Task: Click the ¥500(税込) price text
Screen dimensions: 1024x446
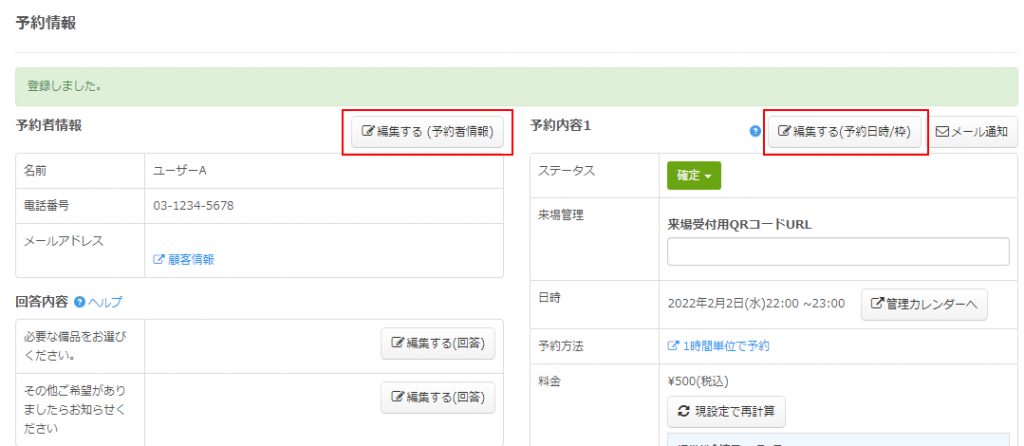Action: (698, 381)
